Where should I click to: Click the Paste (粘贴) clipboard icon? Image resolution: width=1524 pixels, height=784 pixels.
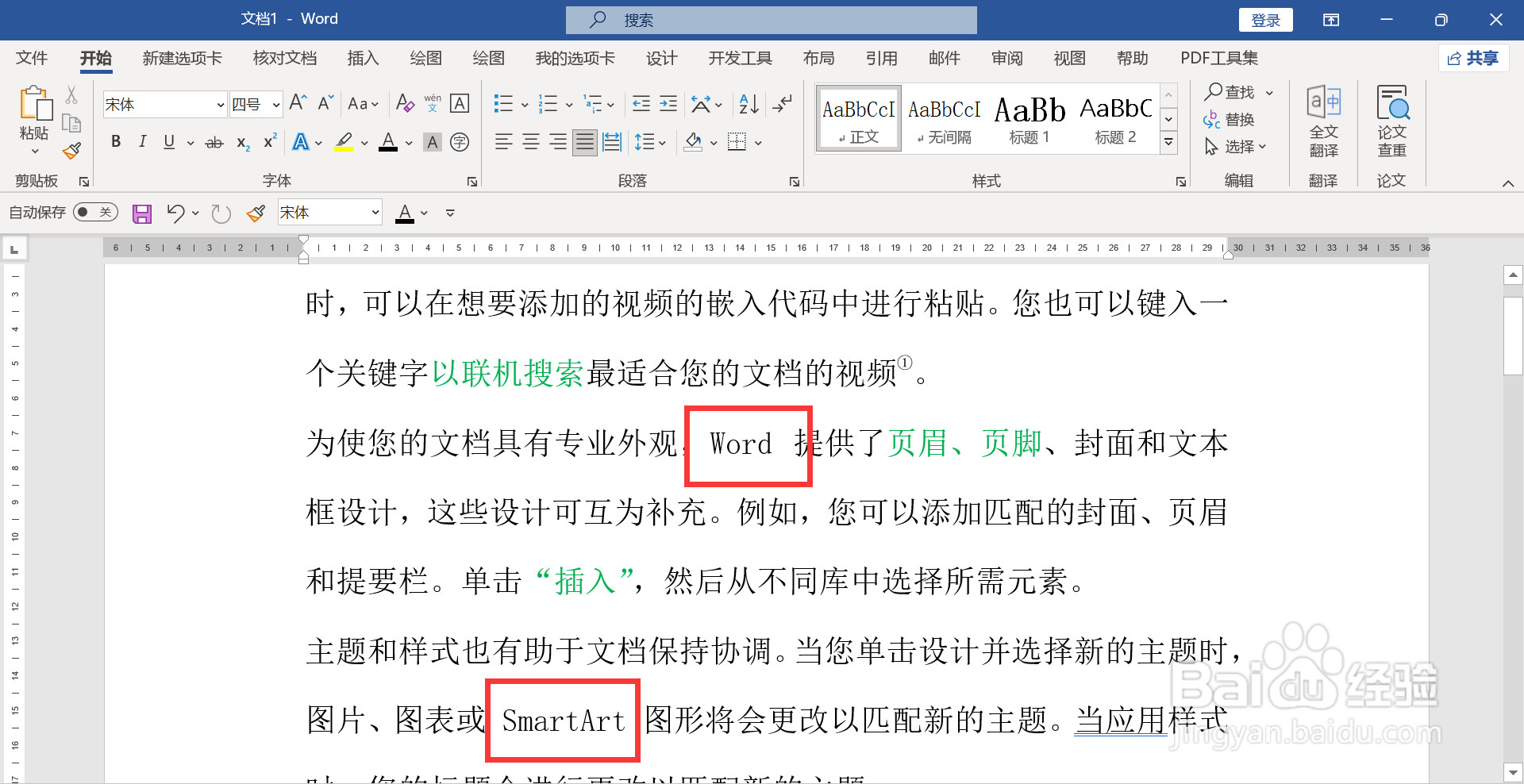34,104
